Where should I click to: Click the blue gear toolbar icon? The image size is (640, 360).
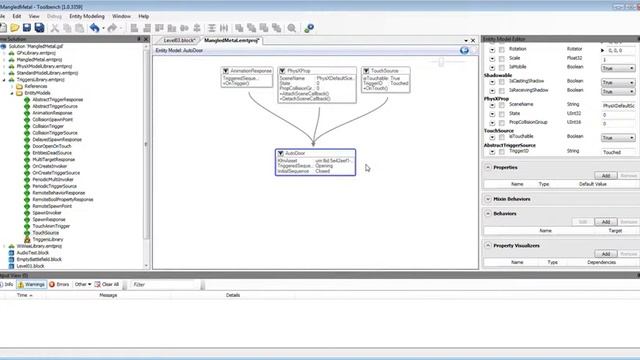point(309,28)
